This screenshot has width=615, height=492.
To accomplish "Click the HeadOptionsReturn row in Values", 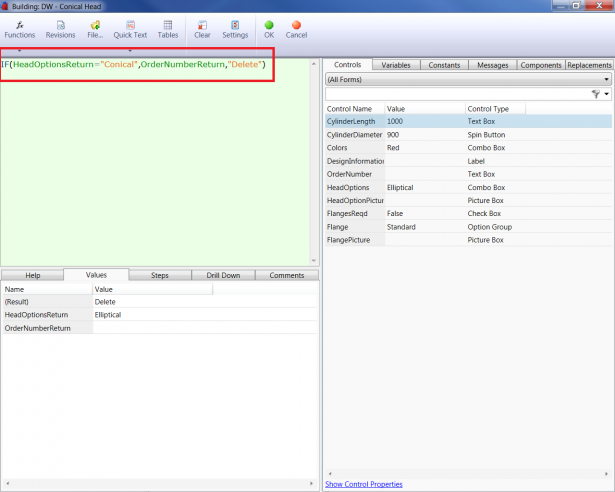I will 160,315.
